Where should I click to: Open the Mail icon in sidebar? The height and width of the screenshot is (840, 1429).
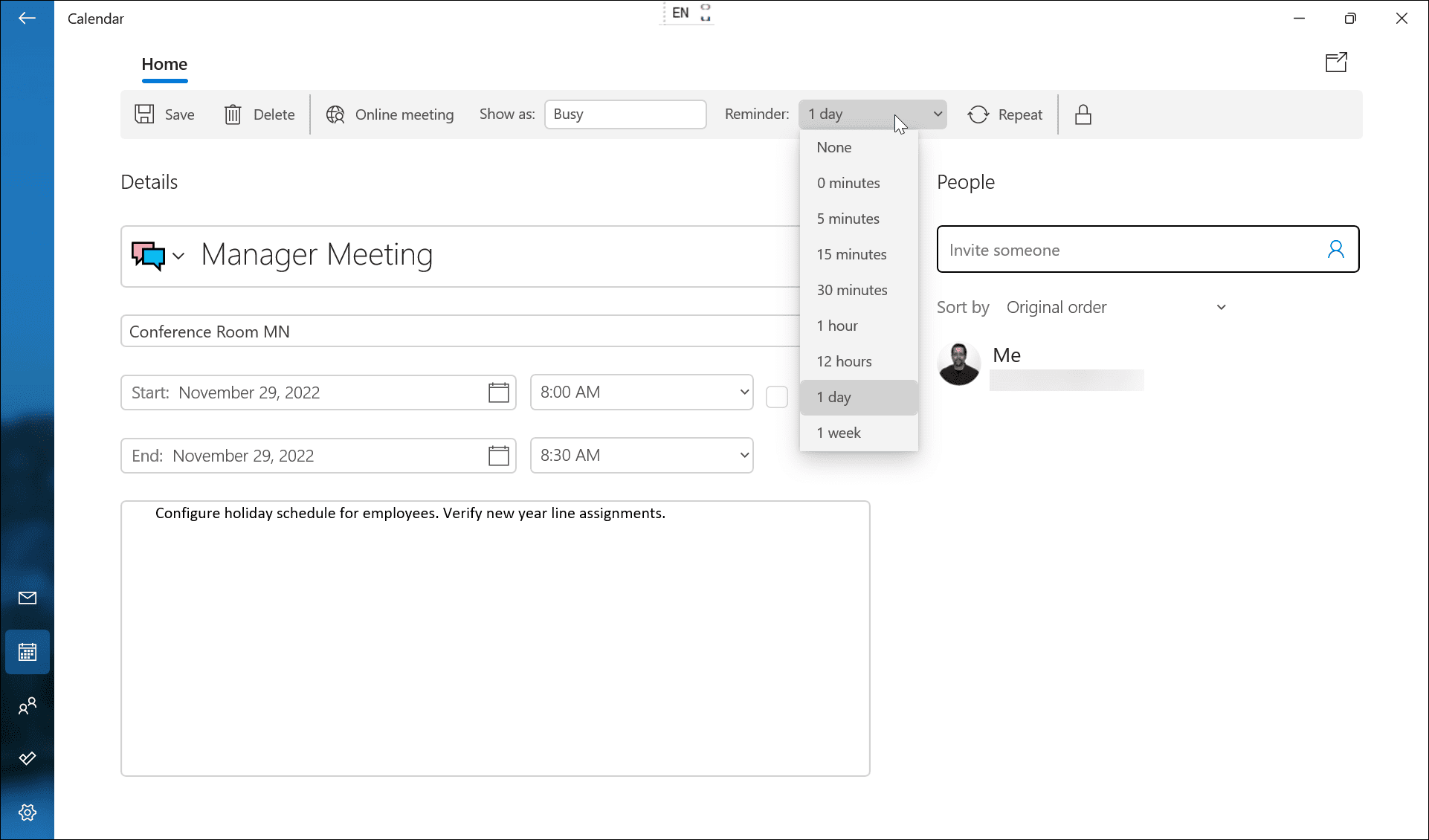pyautogui.click(x=28, y=598)
